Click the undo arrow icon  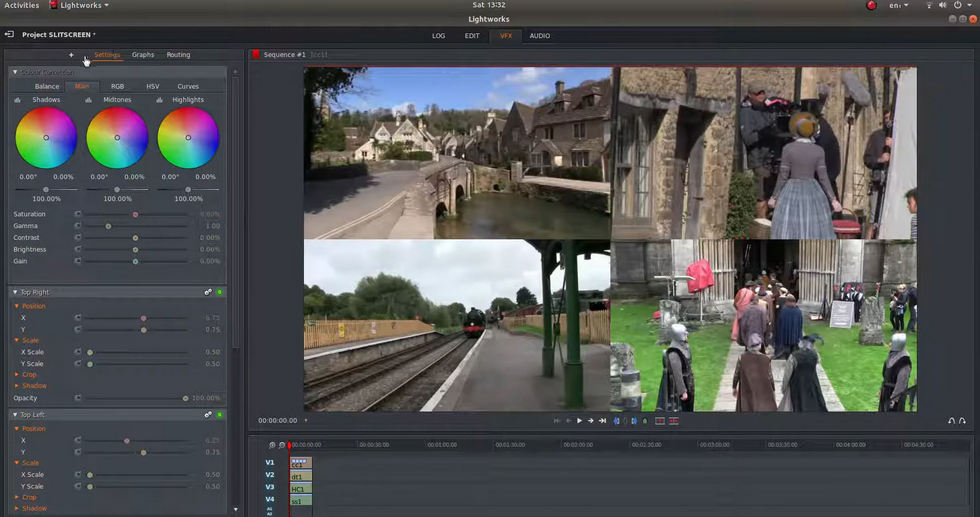coord(951,421)
